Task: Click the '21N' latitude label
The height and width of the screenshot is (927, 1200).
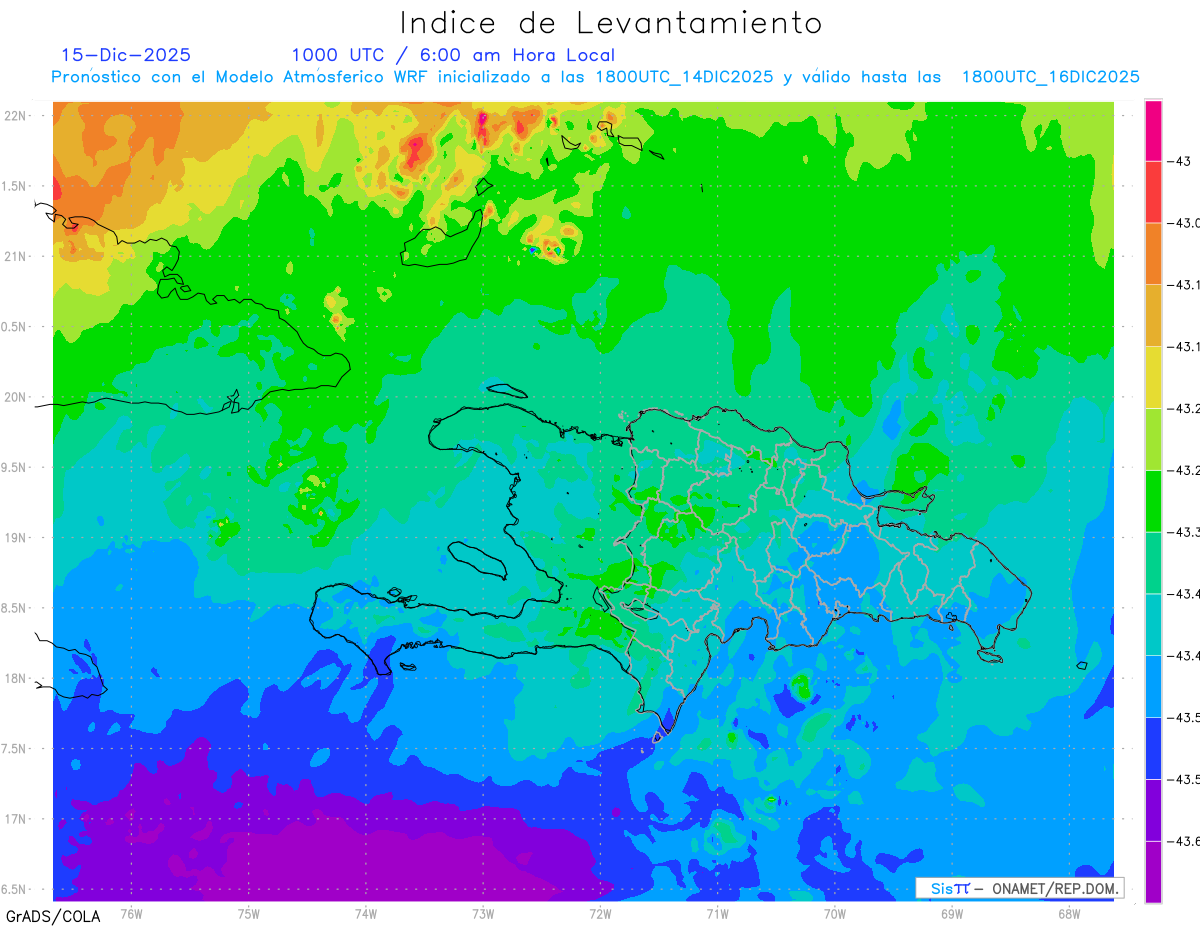Action: pos(15,256)
